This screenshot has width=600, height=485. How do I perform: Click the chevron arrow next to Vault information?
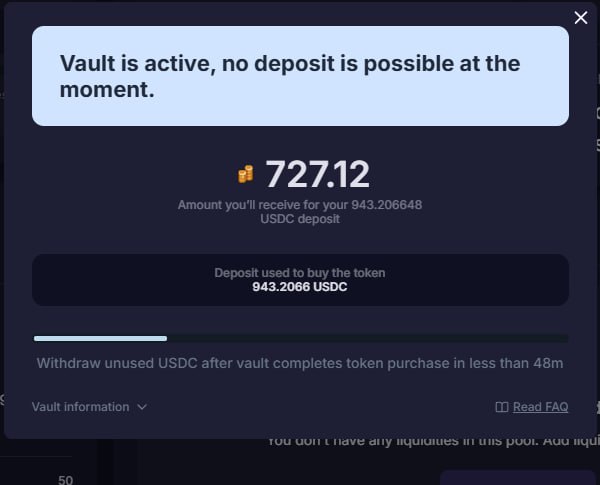142,407
